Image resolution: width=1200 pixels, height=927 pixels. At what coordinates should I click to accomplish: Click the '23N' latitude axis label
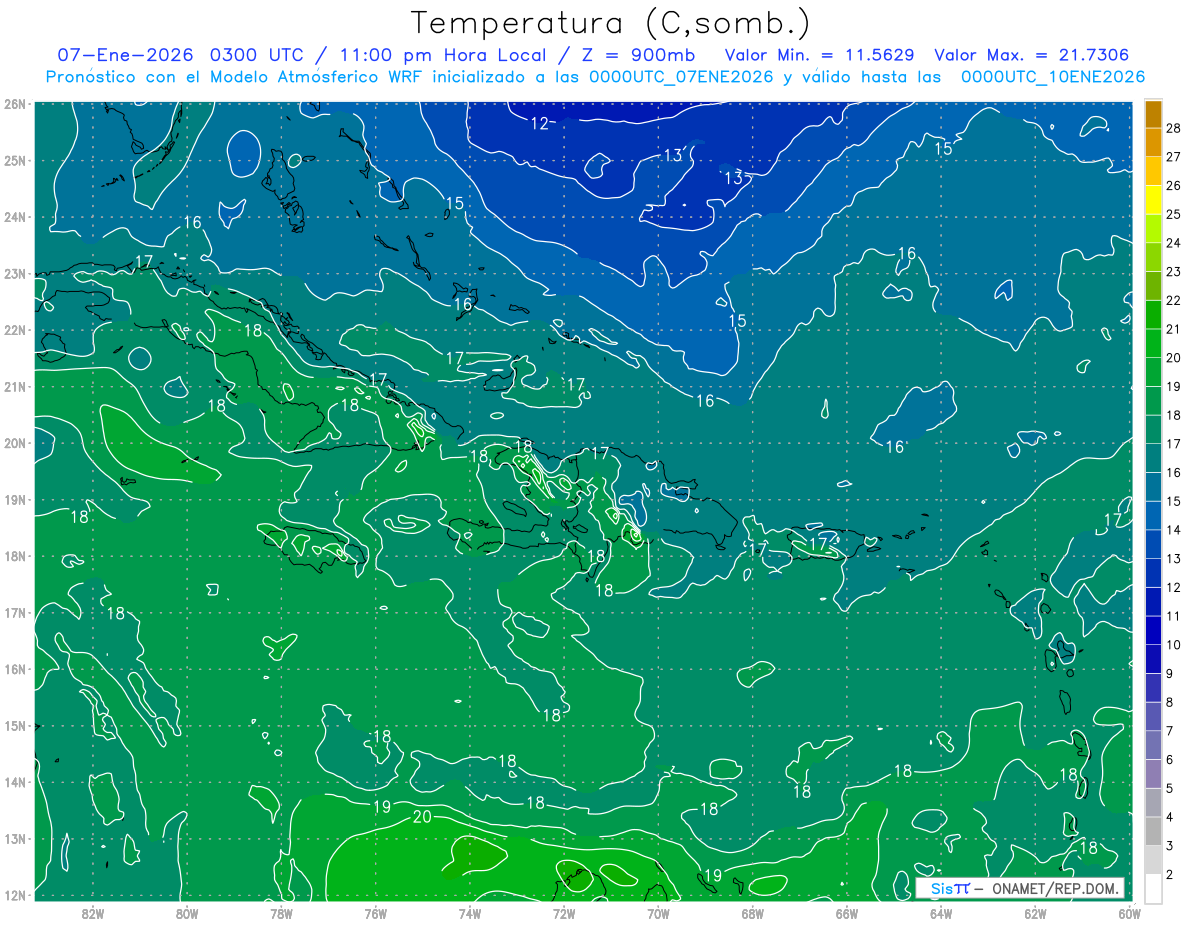14,273
